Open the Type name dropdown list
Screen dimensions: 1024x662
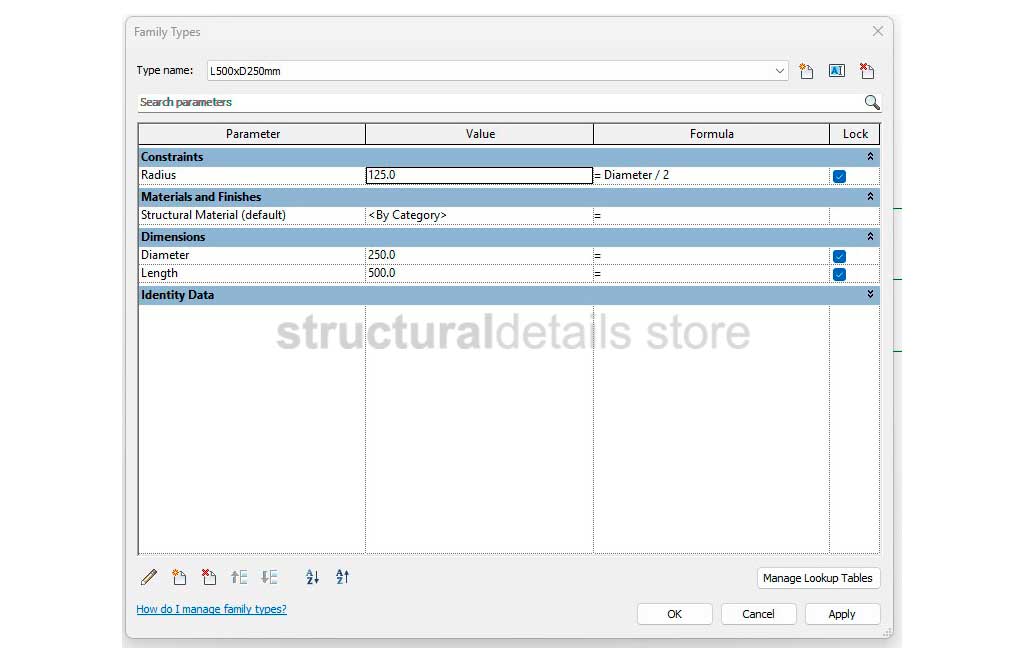pos(780,71)
